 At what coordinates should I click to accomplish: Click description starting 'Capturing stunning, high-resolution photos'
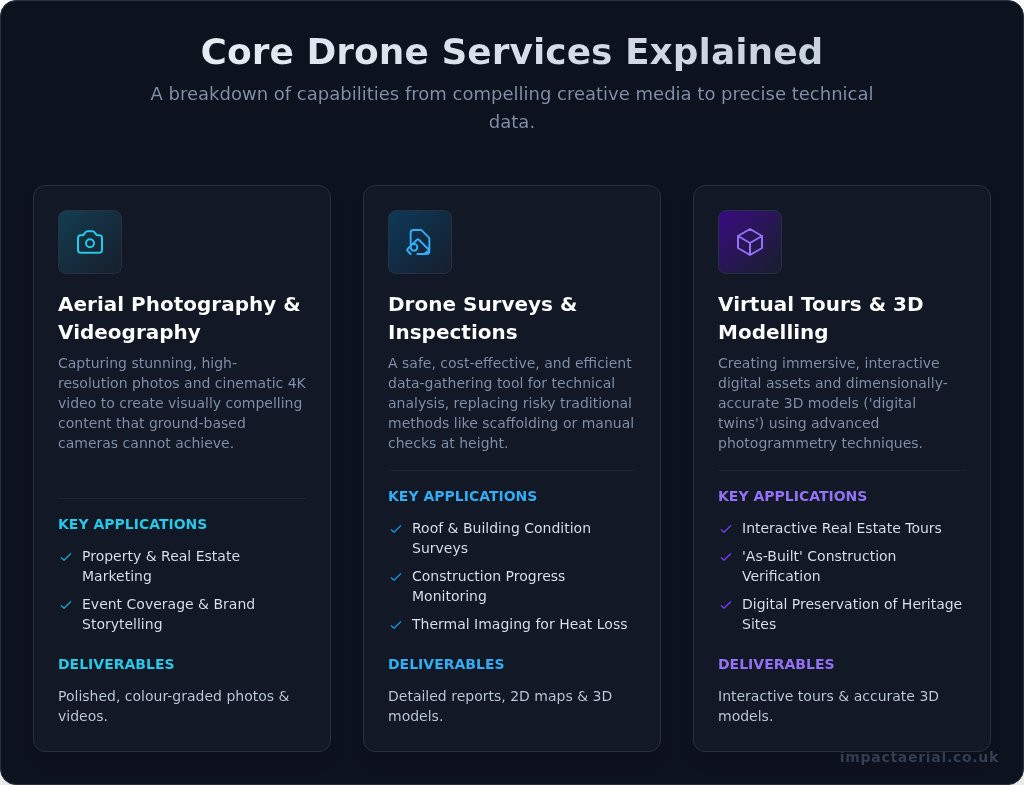coord(182,403)
